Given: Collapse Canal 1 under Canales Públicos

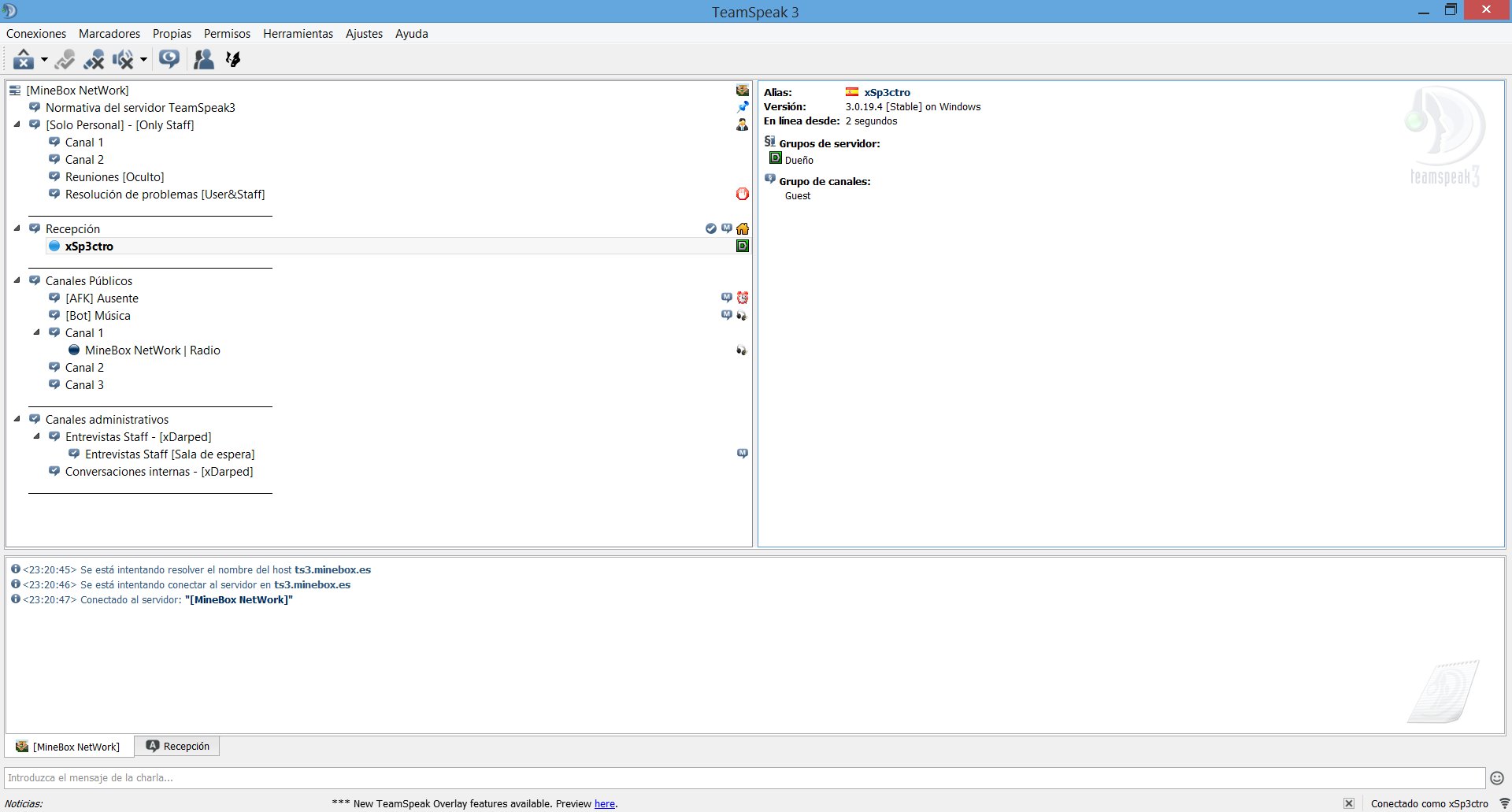Looking at the screenshot, I should click(x=37, y=332).
